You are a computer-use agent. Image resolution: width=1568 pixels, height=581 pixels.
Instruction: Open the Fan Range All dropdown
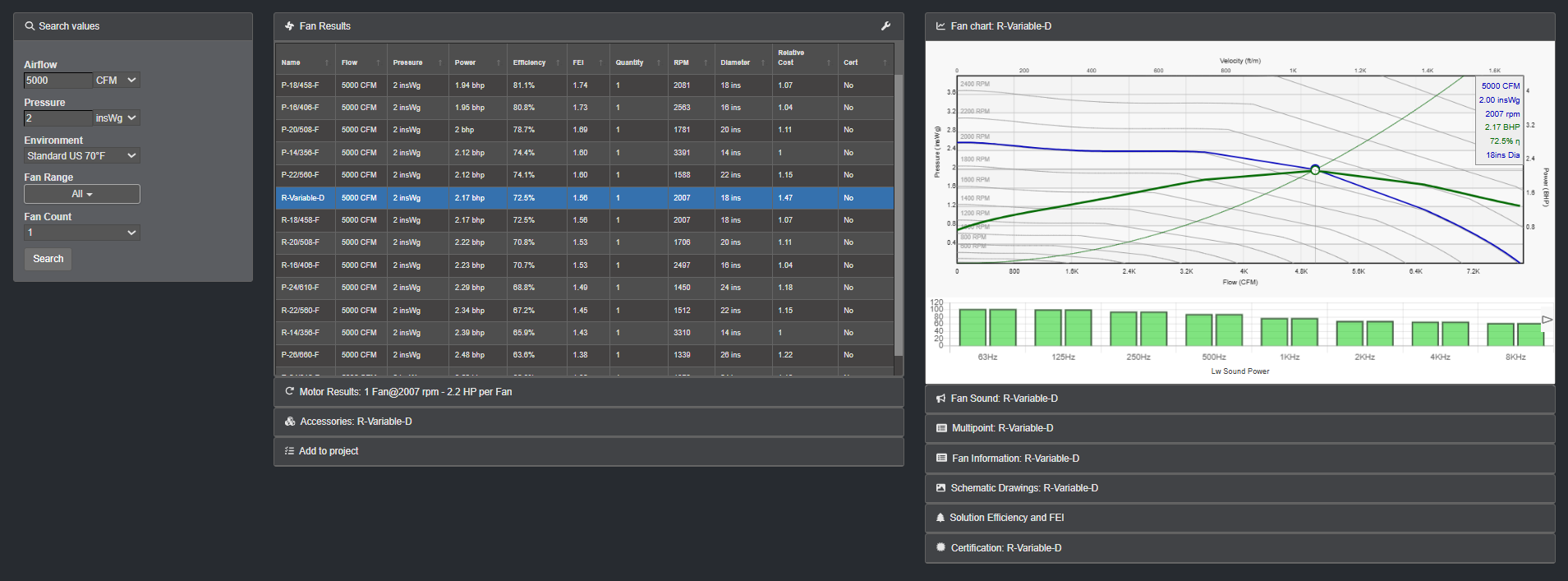coord(82,194)
